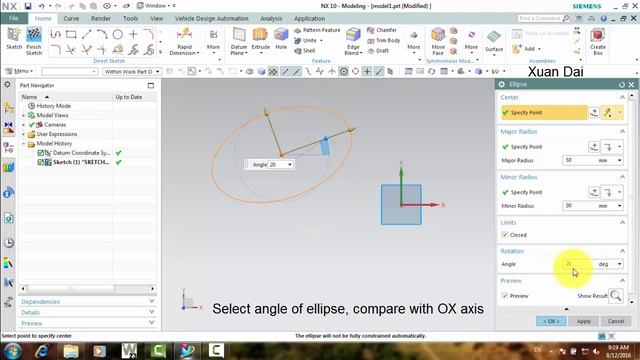640x360 pixels.
Task: Open Angle deg dropdown in dialog
Action: (619, 264)
